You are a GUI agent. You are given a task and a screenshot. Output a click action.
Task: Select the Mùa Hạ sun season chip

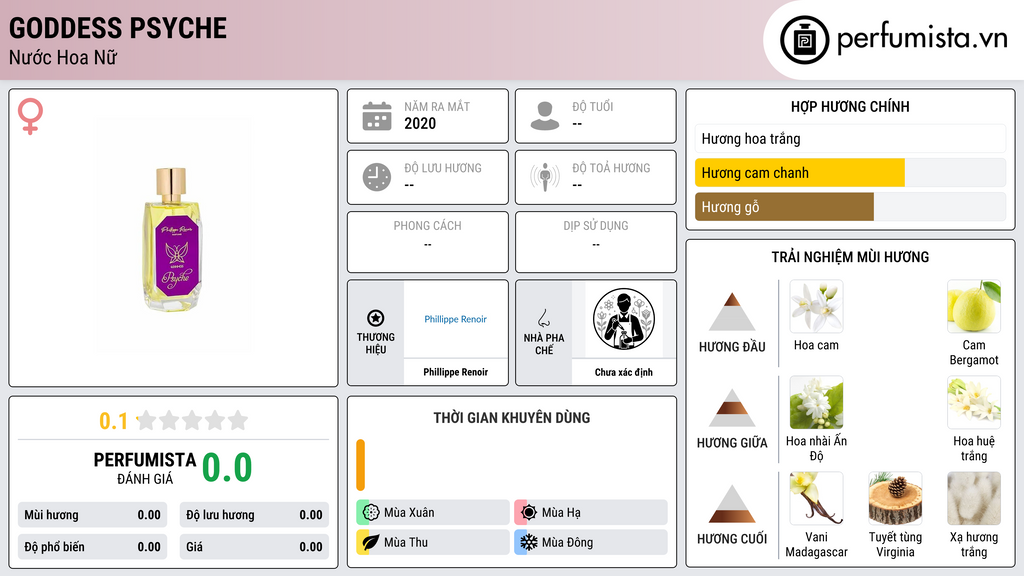(591, 513)
